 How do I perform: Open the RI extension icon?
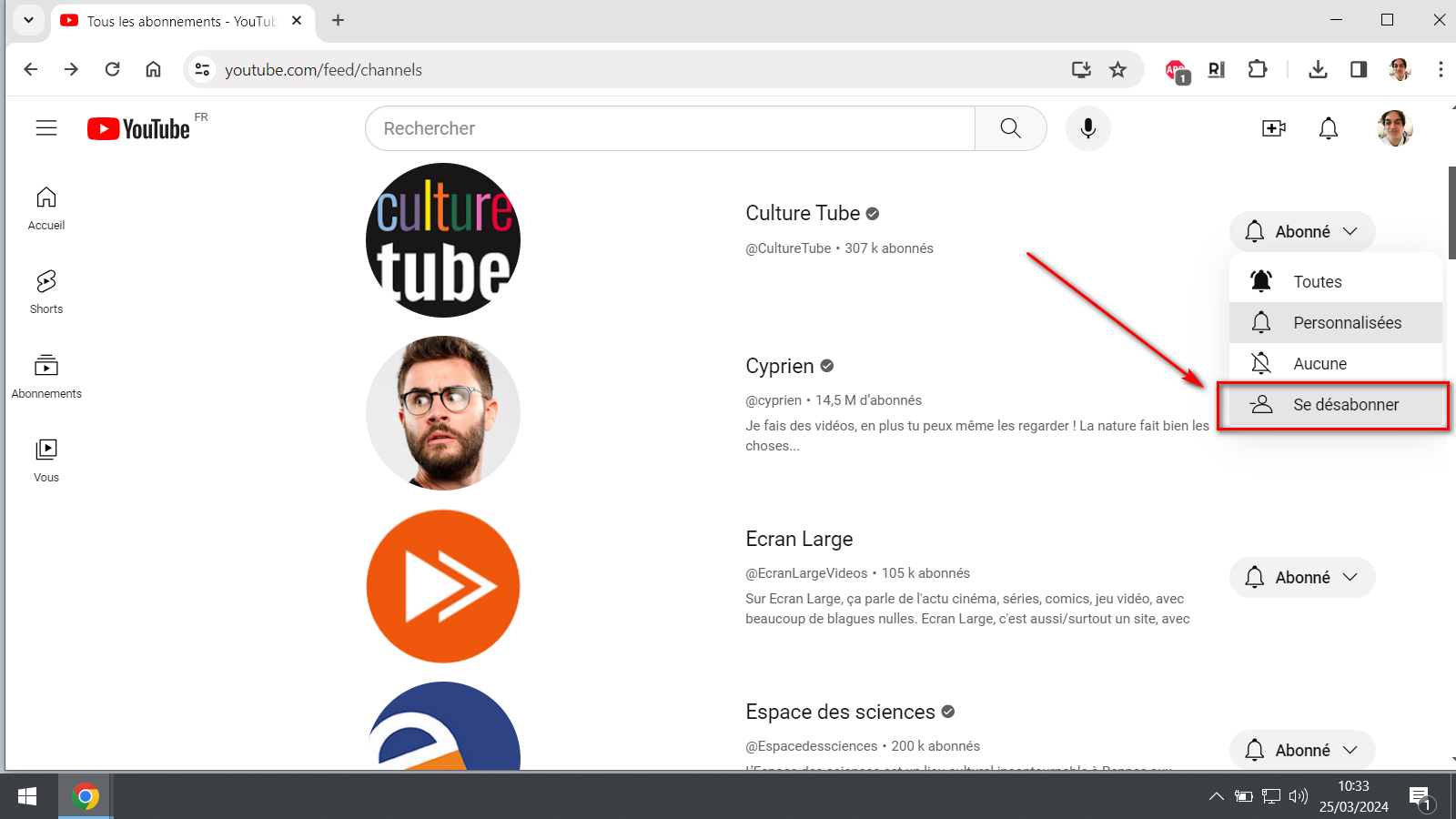[x=1217, y=69]
